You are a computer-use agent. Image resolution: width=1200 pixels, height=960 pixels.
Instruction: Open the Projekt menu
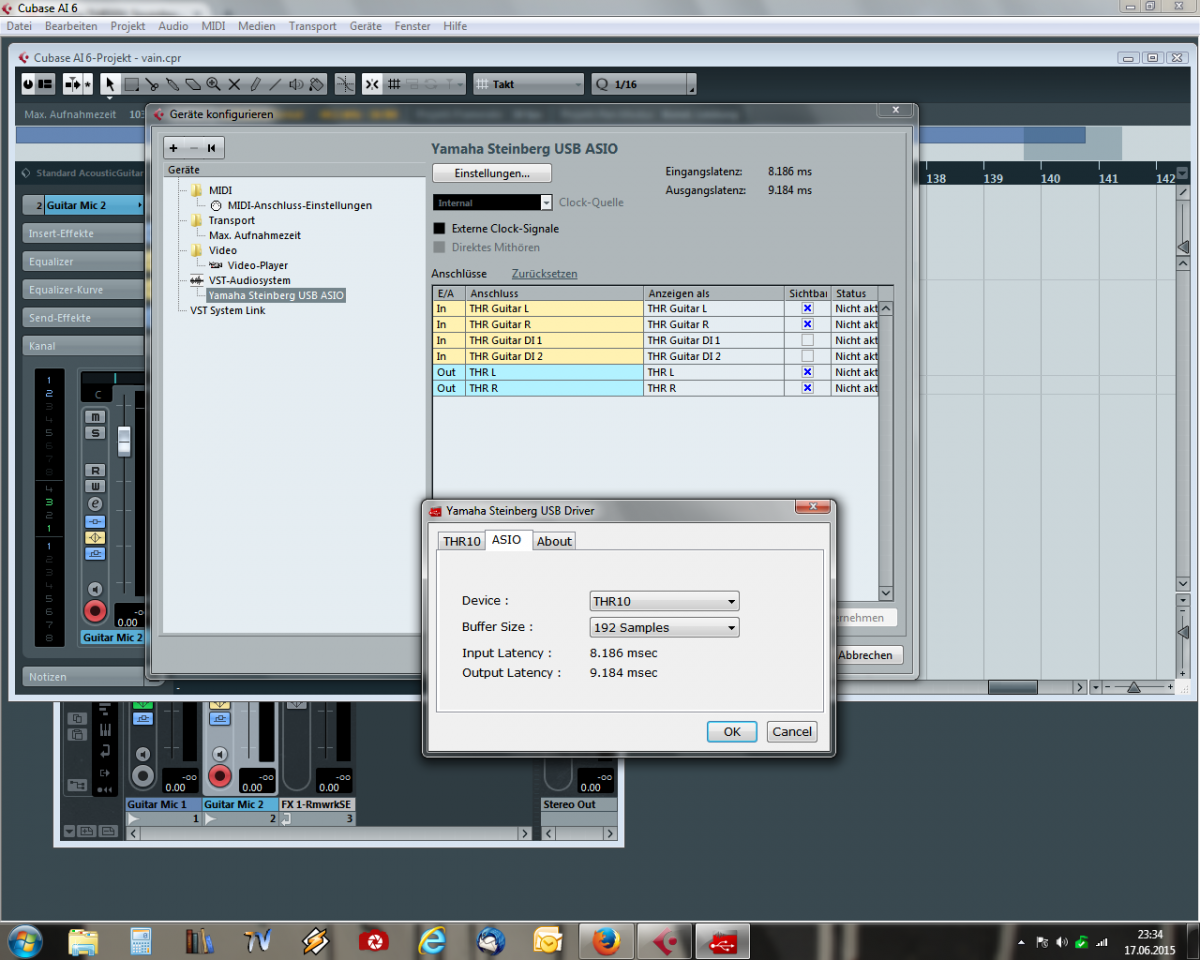coord(128,26)
